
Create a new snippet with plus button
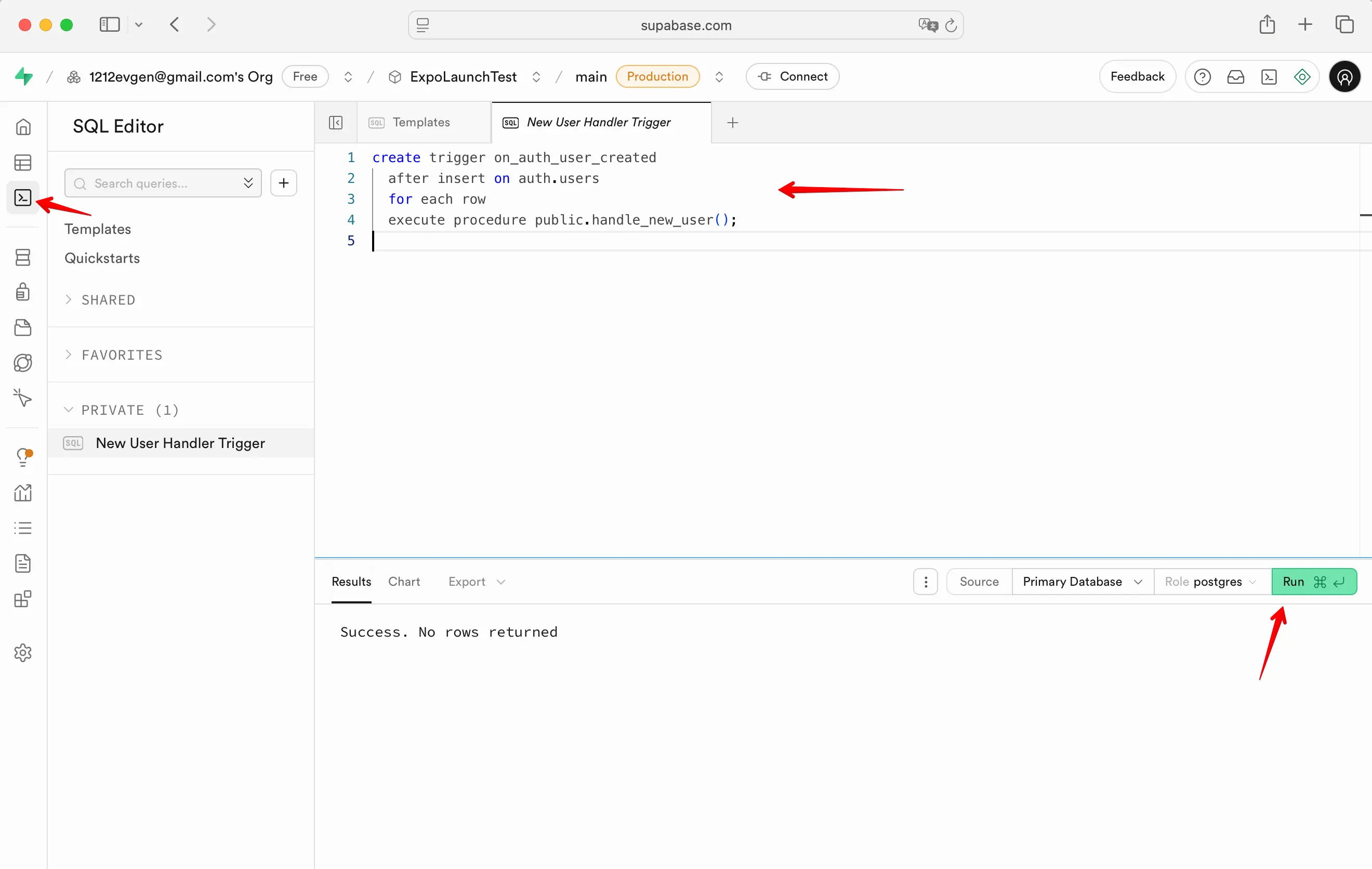point(284,183)
